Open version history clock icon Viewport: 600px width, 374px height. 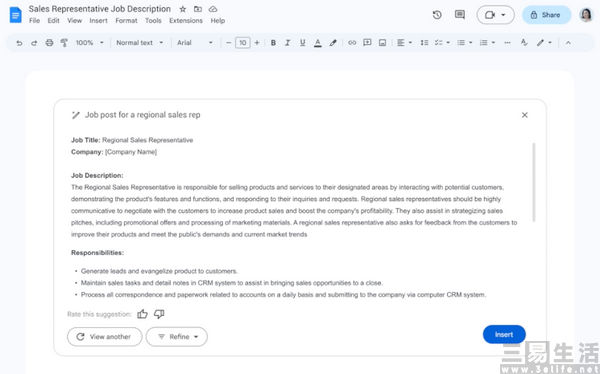coord(437,15)
